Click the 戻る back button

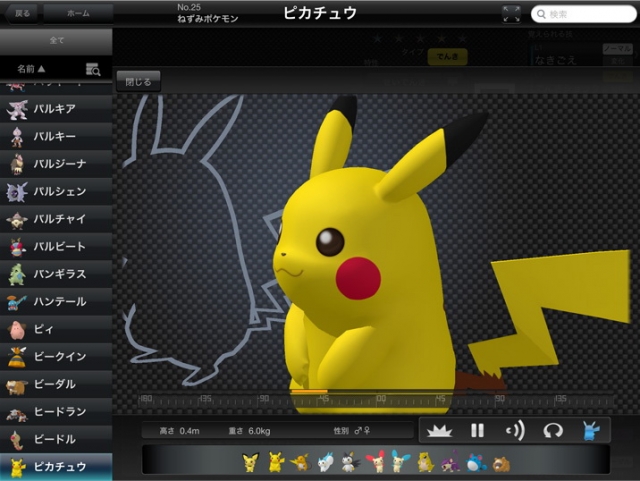tap(22, 14)
